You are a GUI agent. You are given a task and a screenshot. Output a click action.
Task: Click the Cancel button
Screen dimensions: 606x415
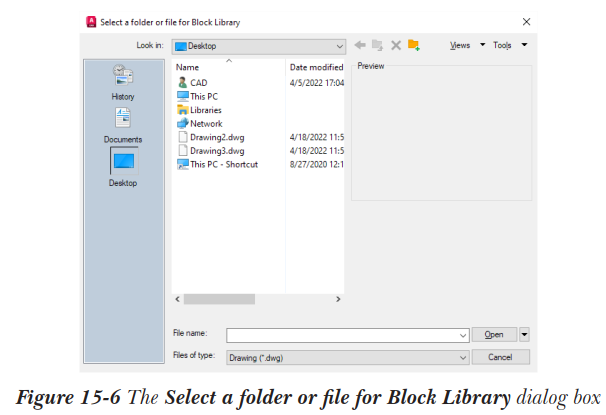pos(500,357)
